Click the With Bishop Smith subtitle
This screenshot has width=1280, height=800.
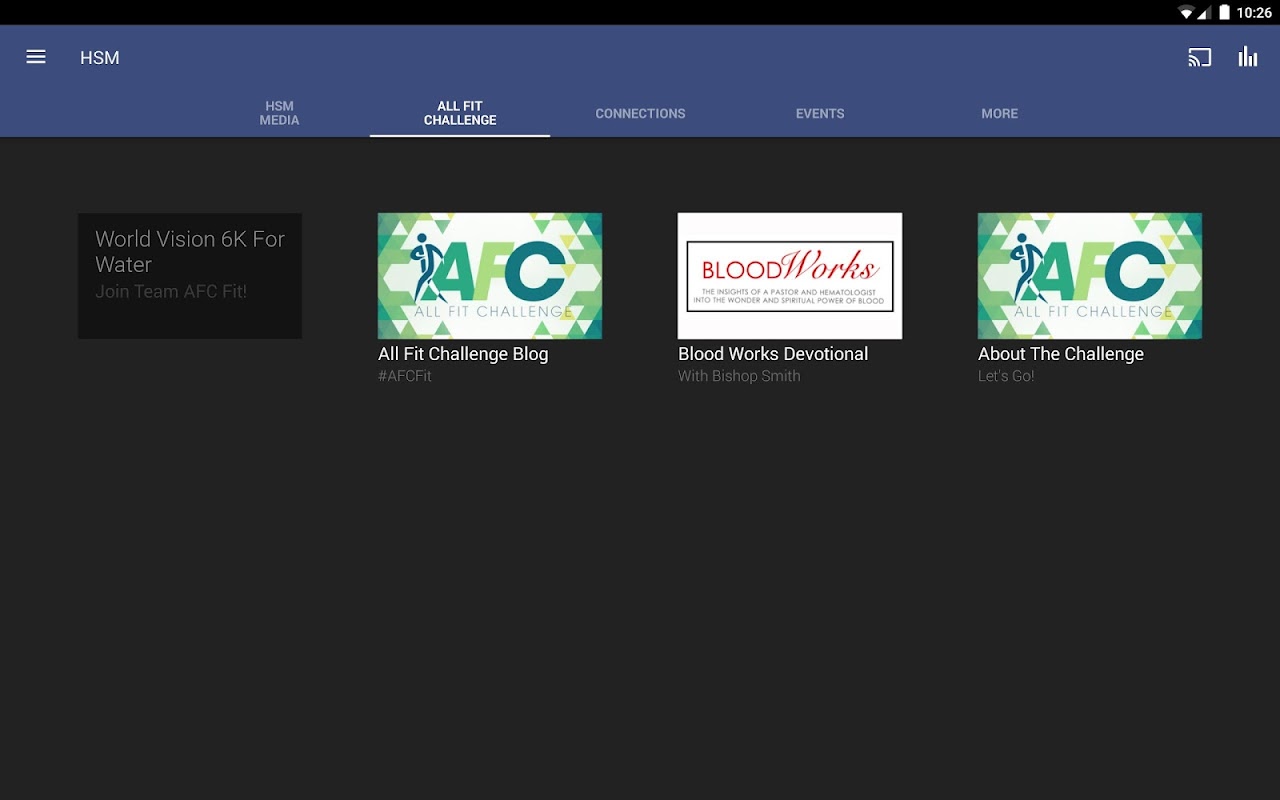coord(739,376)
